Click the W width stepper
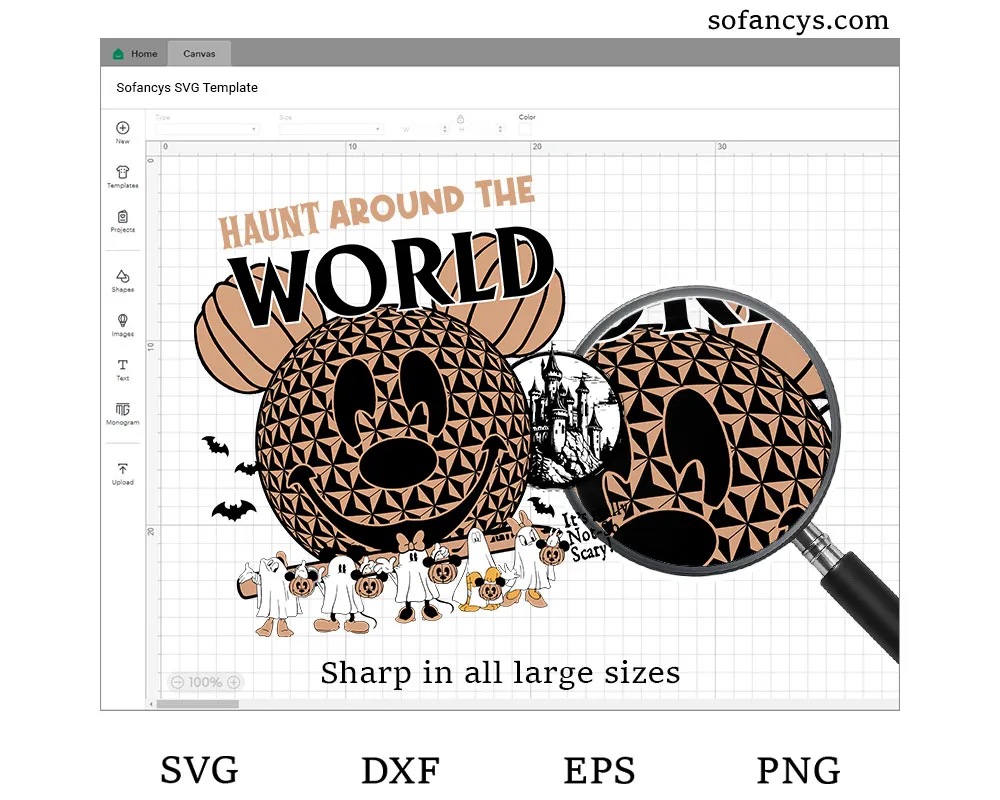Viewport: 1000px width, 800px height. [x=445, y=130]
